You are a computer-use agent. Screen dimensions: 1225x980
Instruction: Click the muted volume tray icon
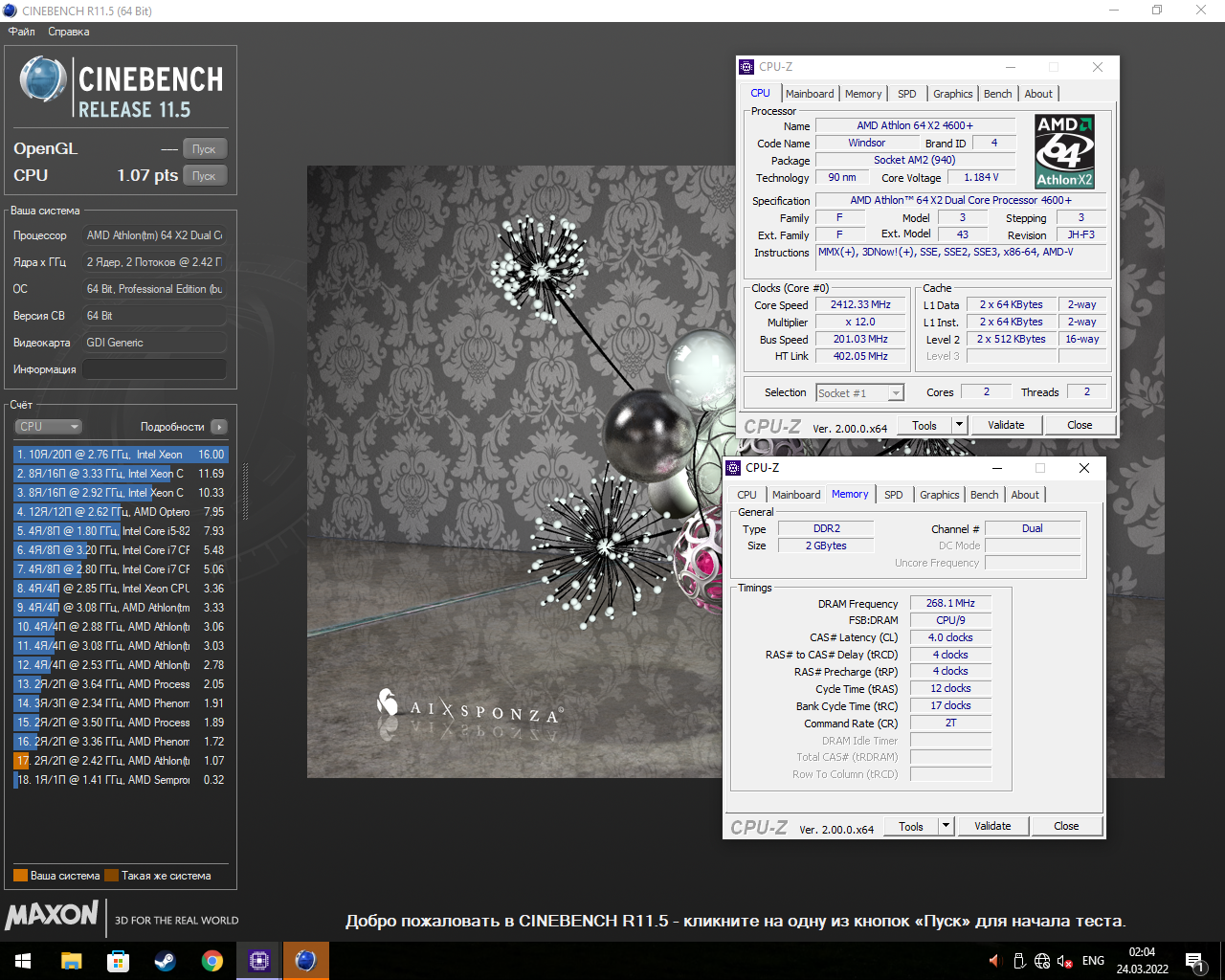1064,961
